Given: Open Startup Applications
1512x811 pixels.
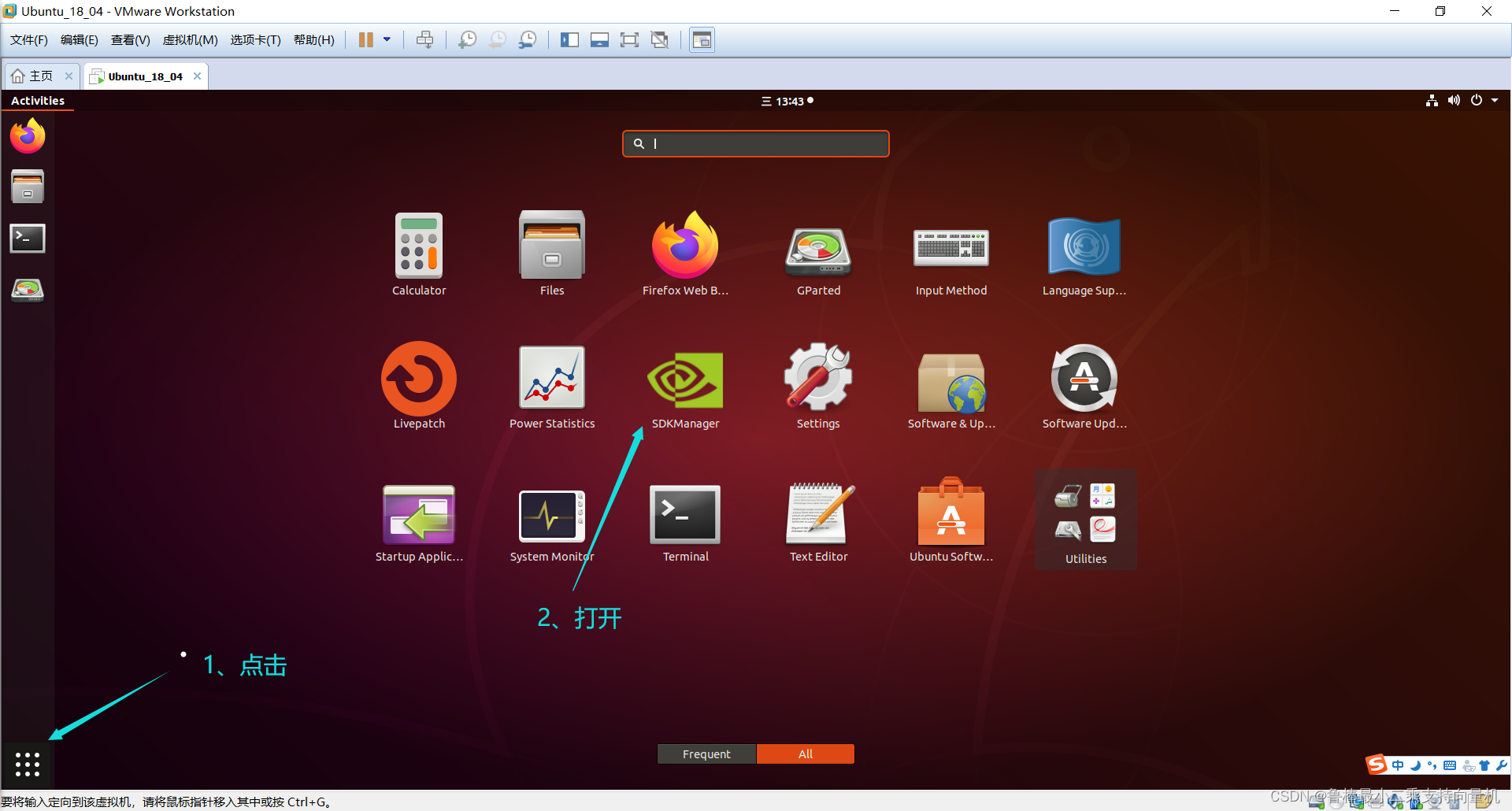Looking at the screenshot, I should (x=419, y=521).
